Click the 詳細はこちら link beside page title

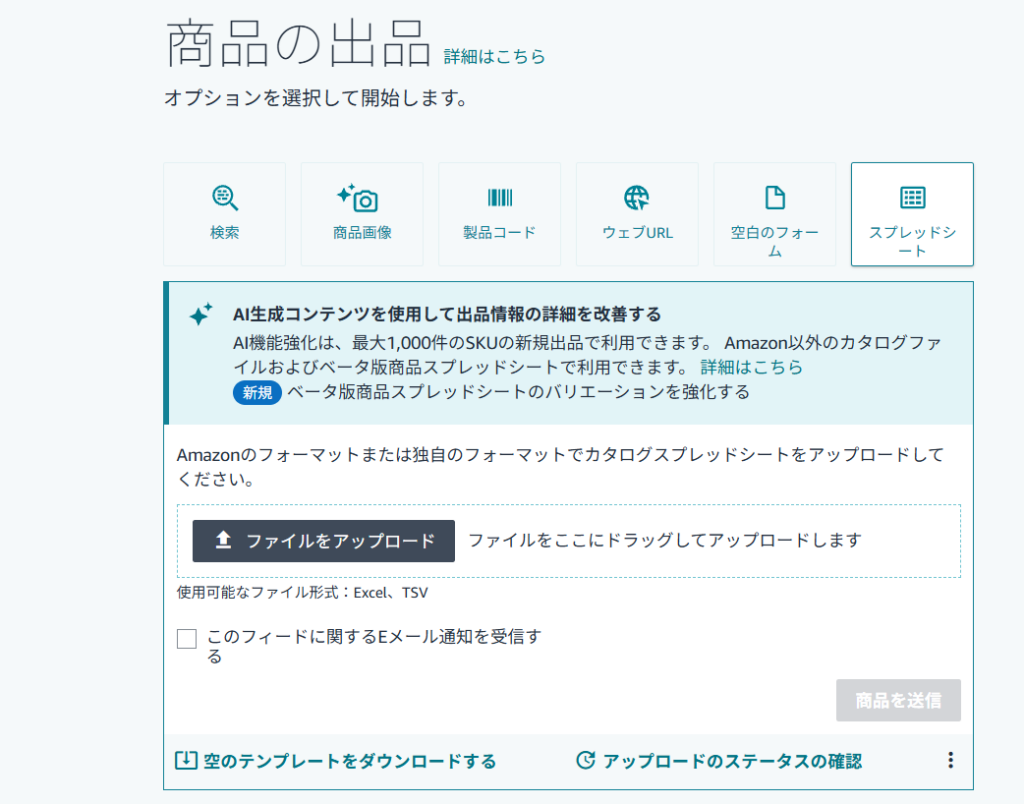(x=494, y=57)
